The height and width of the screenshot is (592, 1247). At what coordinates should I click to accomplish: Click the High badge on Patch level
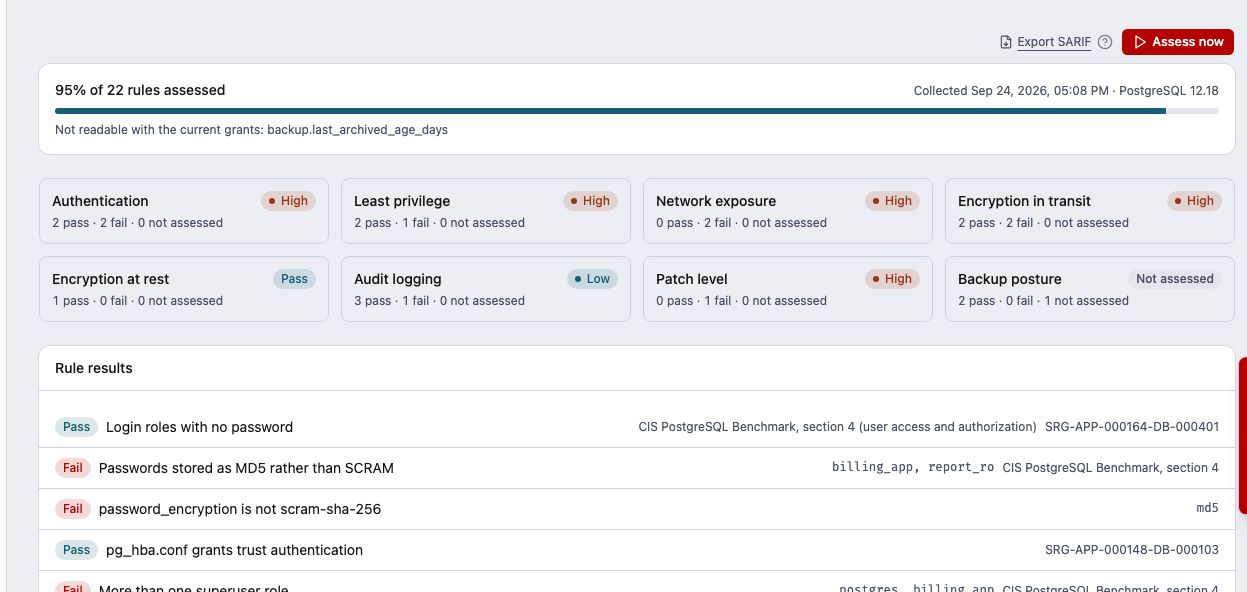click(892, 279)
